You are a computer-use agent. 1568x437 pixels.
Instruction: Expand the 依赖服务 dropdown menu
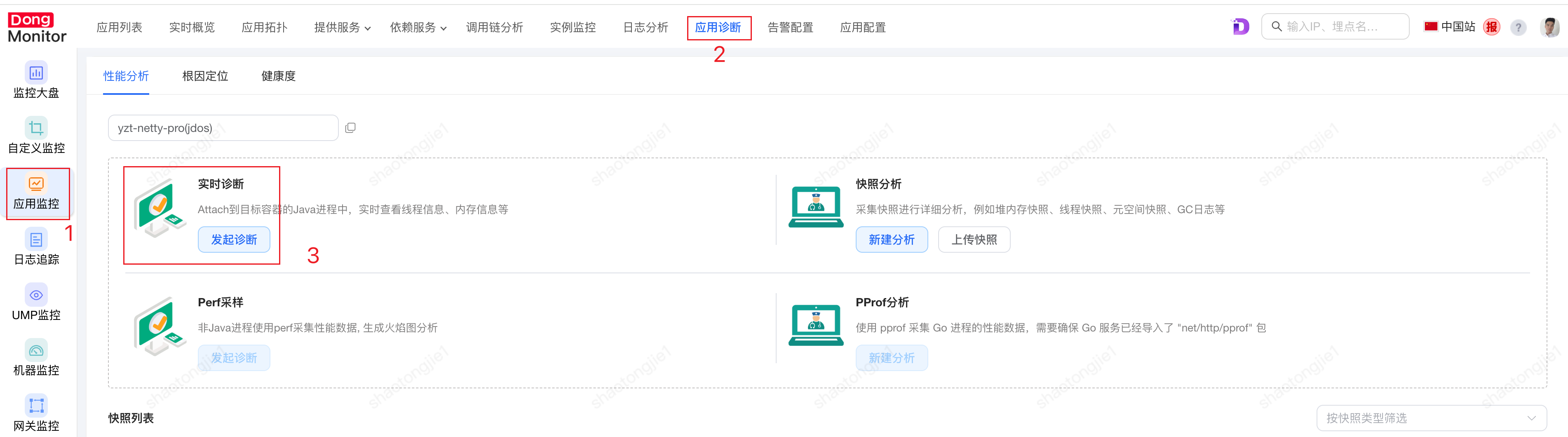[418, 27]
